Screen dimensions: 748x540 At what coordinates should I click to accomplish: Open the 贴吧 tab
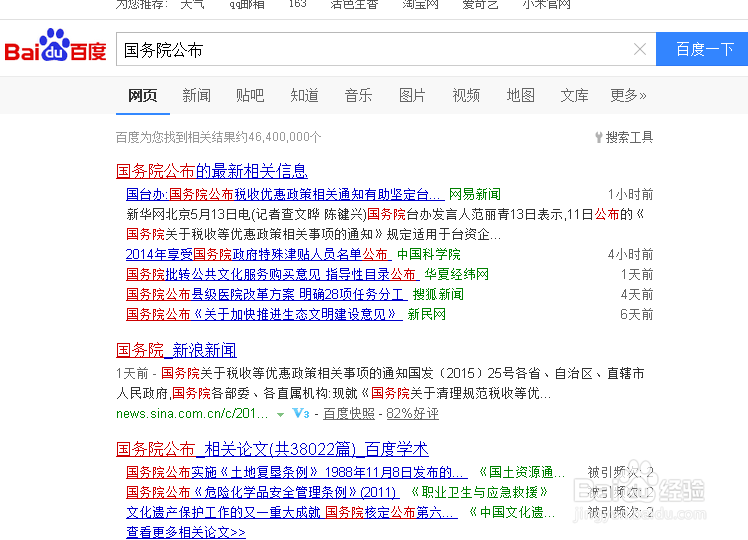tap(250, 95)
